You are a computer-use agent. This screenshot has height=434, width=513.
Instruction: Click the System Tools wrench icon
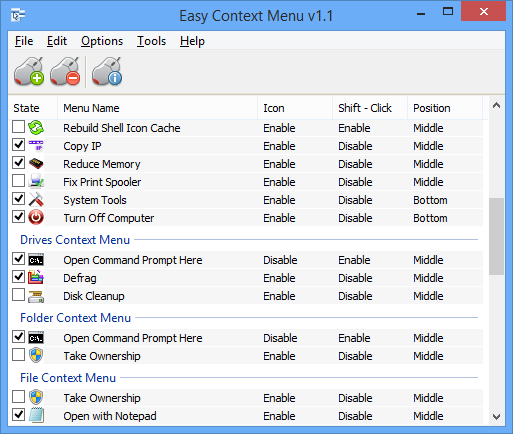pos(36,200)
